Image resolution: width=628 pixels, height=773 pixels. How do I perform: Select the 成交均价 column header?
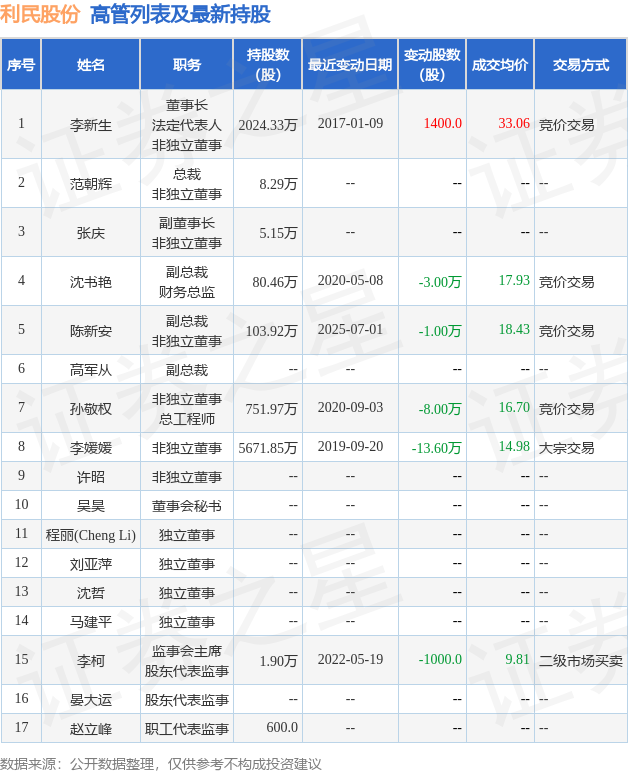[x=500, y=65]
